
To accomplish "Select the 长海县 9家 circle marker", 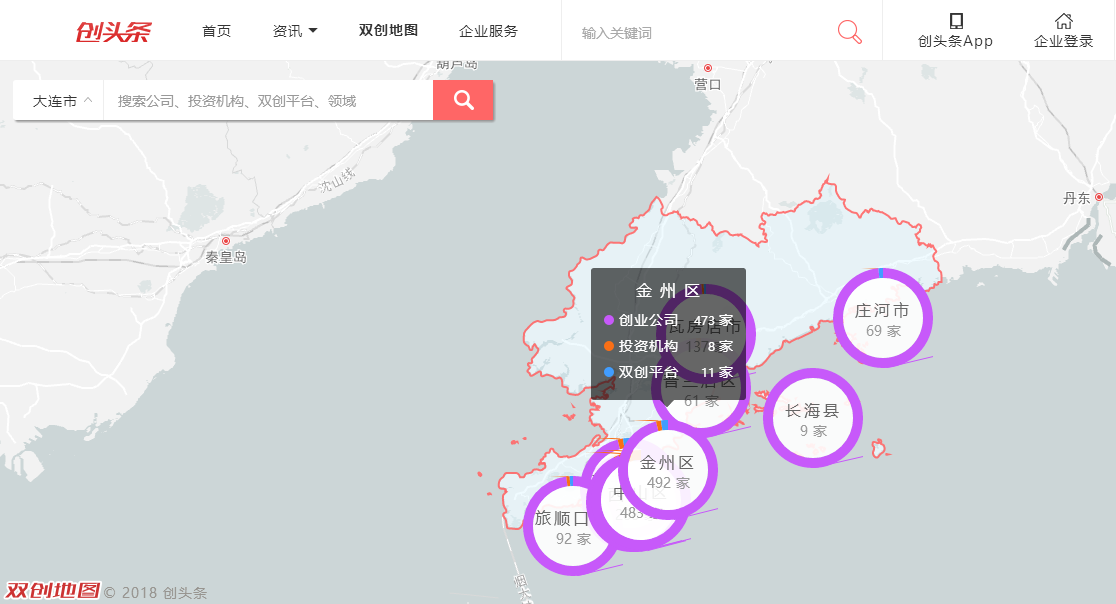I will [x=813, y=418].
